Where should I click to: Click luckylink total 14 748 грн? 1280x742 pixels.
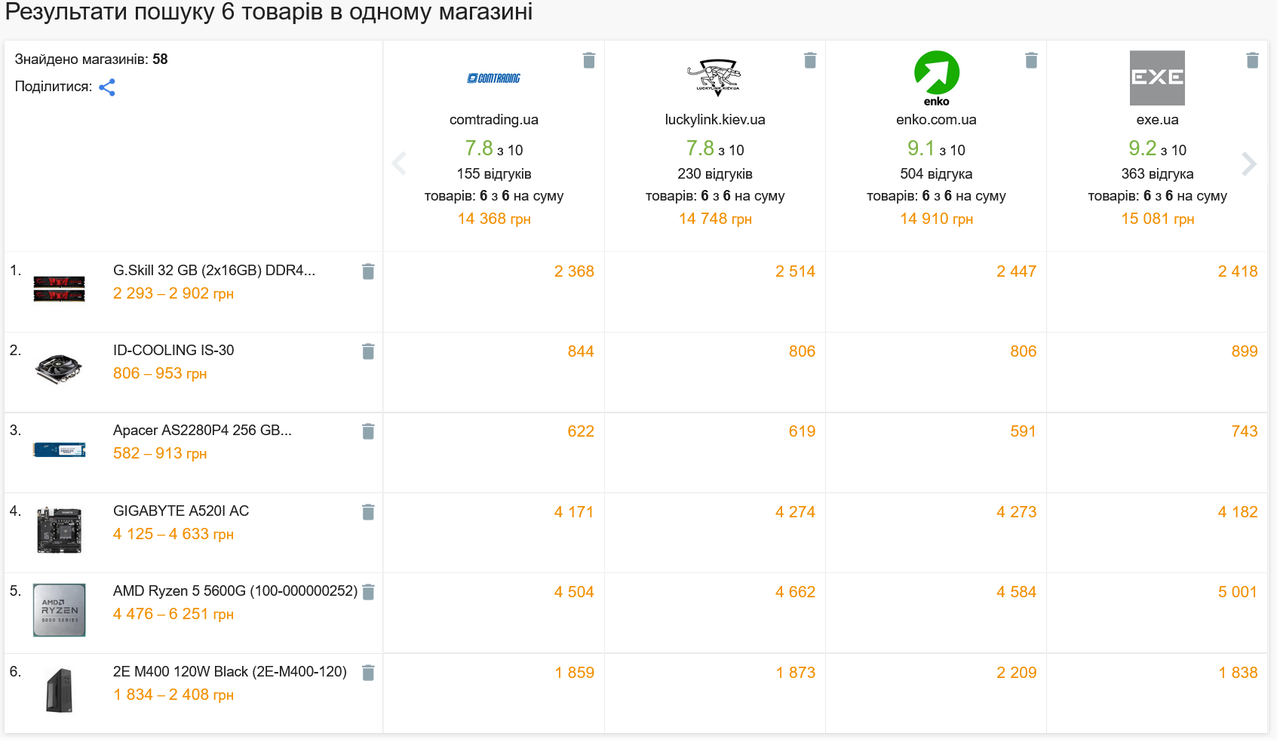point(715,219)
